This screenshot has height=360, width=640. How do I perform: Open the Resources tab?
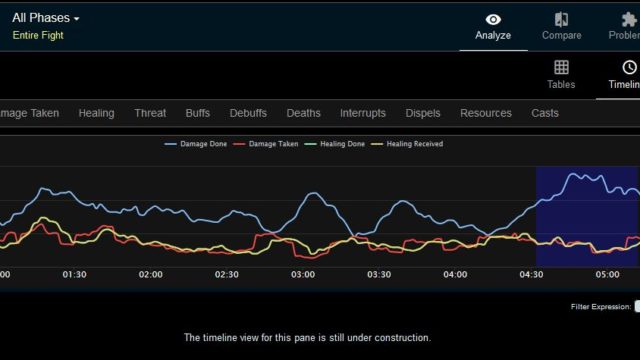(486, 113)
